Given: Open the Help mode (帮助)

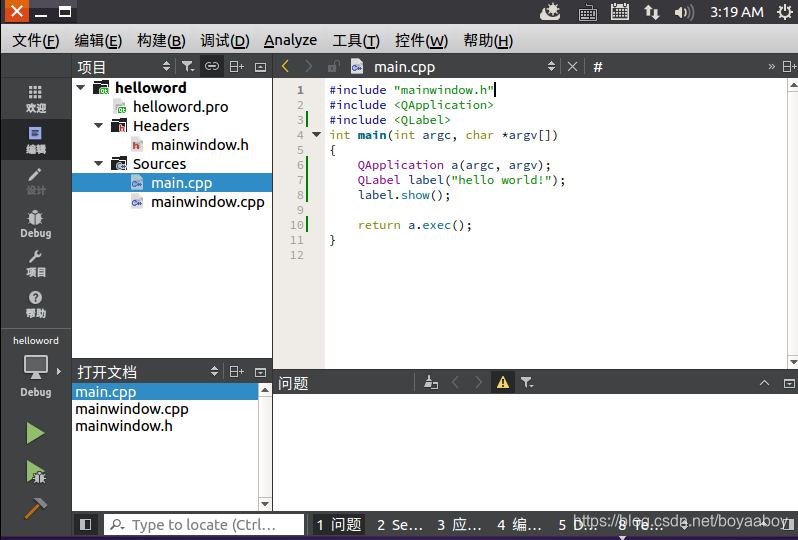Looking at the screenshot, I should pos(36,304).
